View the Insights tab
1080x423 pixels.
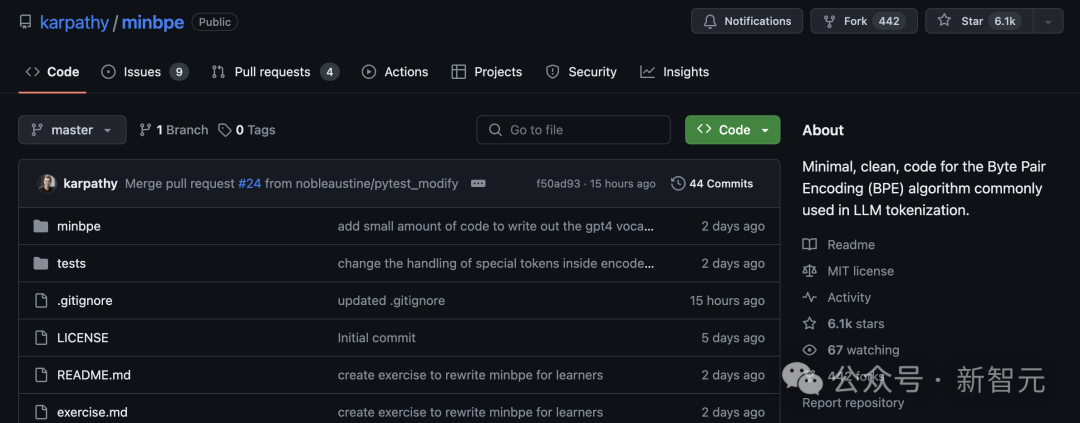tap(674, 72)
